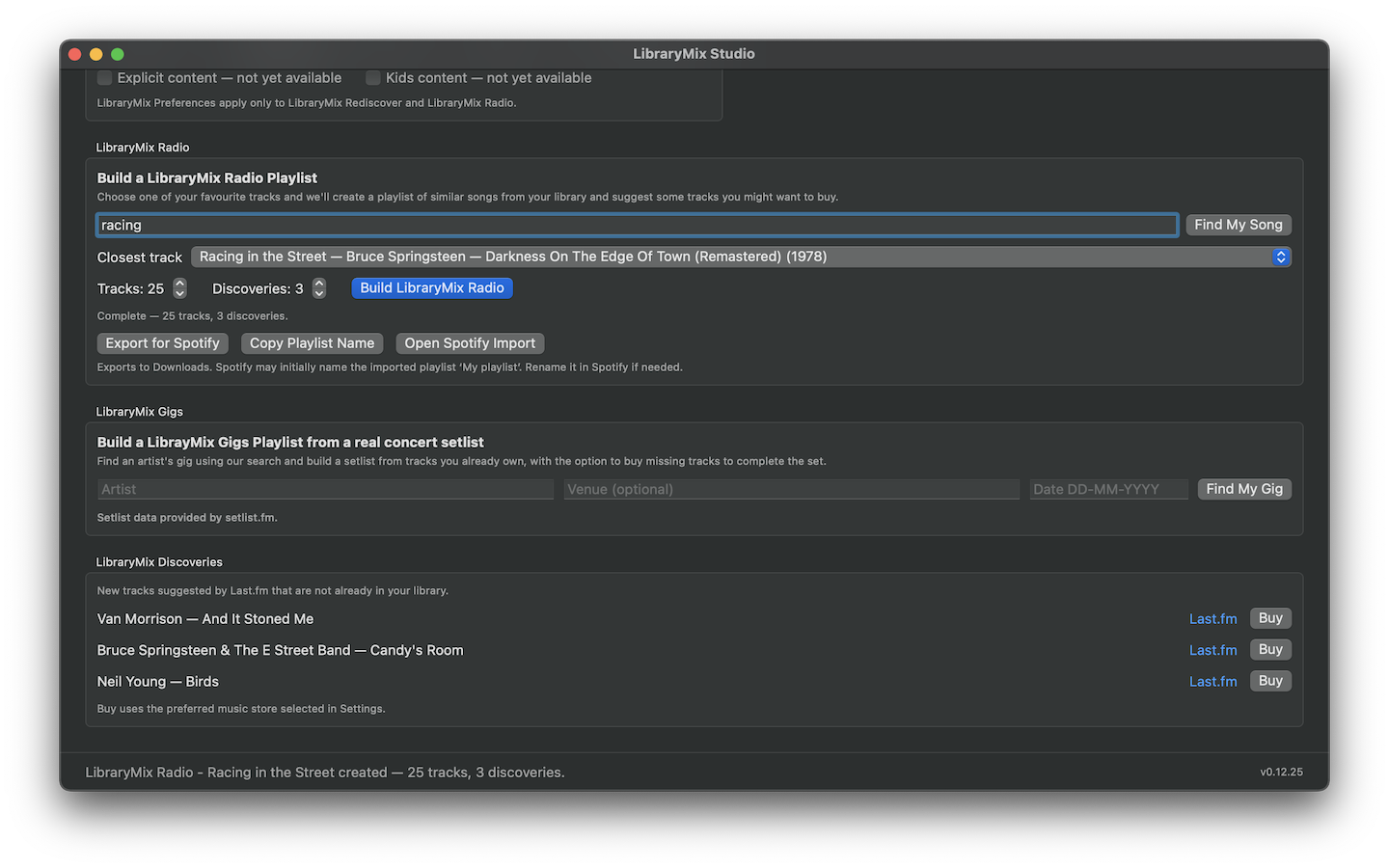Buy Van Morrison's And It Stoned Me

(x=1270, y=618)
